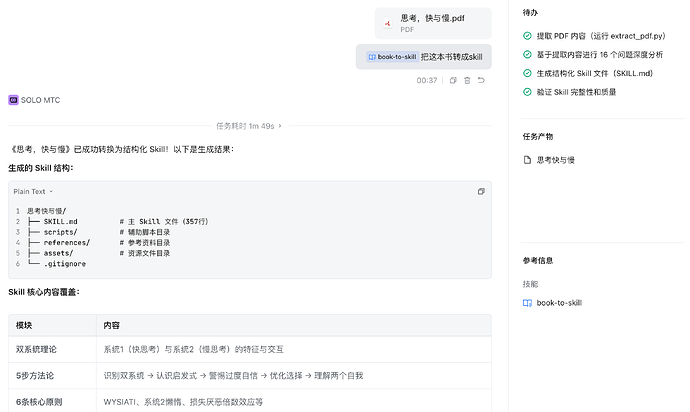Toggle the 生成结构化 Skill 文件 todo check
This screenshot has height=412, width=690.
coord(527,73)
